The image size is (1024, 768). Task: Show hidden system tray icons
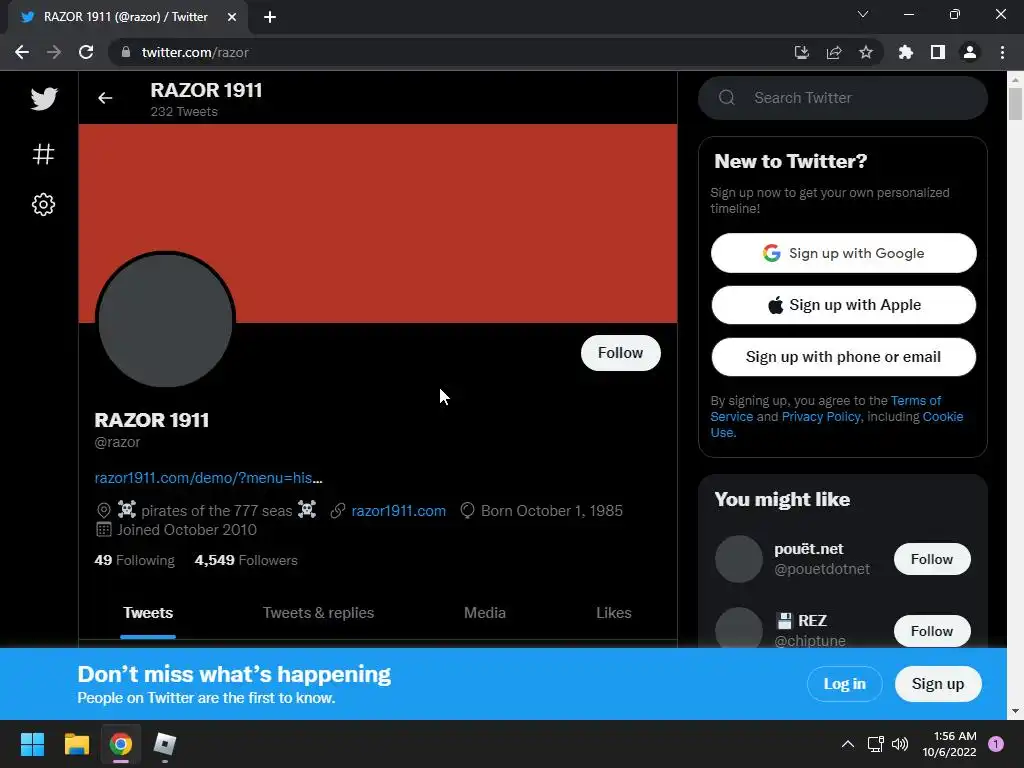tap(848, 744)
